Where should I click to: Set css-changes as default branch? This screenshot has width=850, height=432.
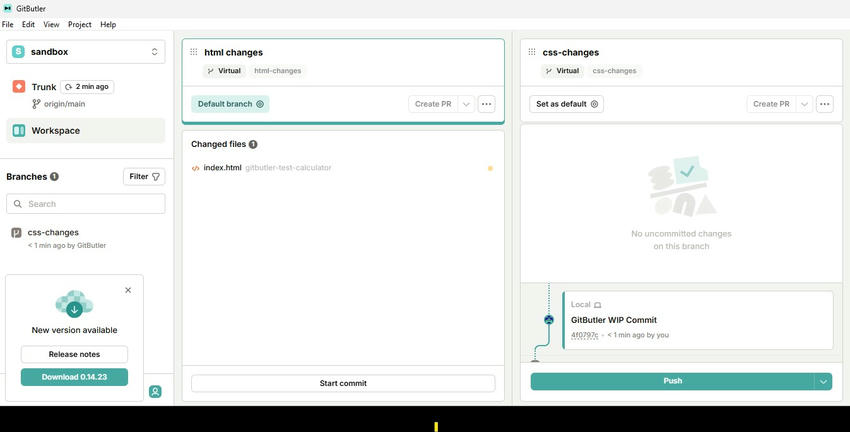pyautogui.click(x=566, y=104)
